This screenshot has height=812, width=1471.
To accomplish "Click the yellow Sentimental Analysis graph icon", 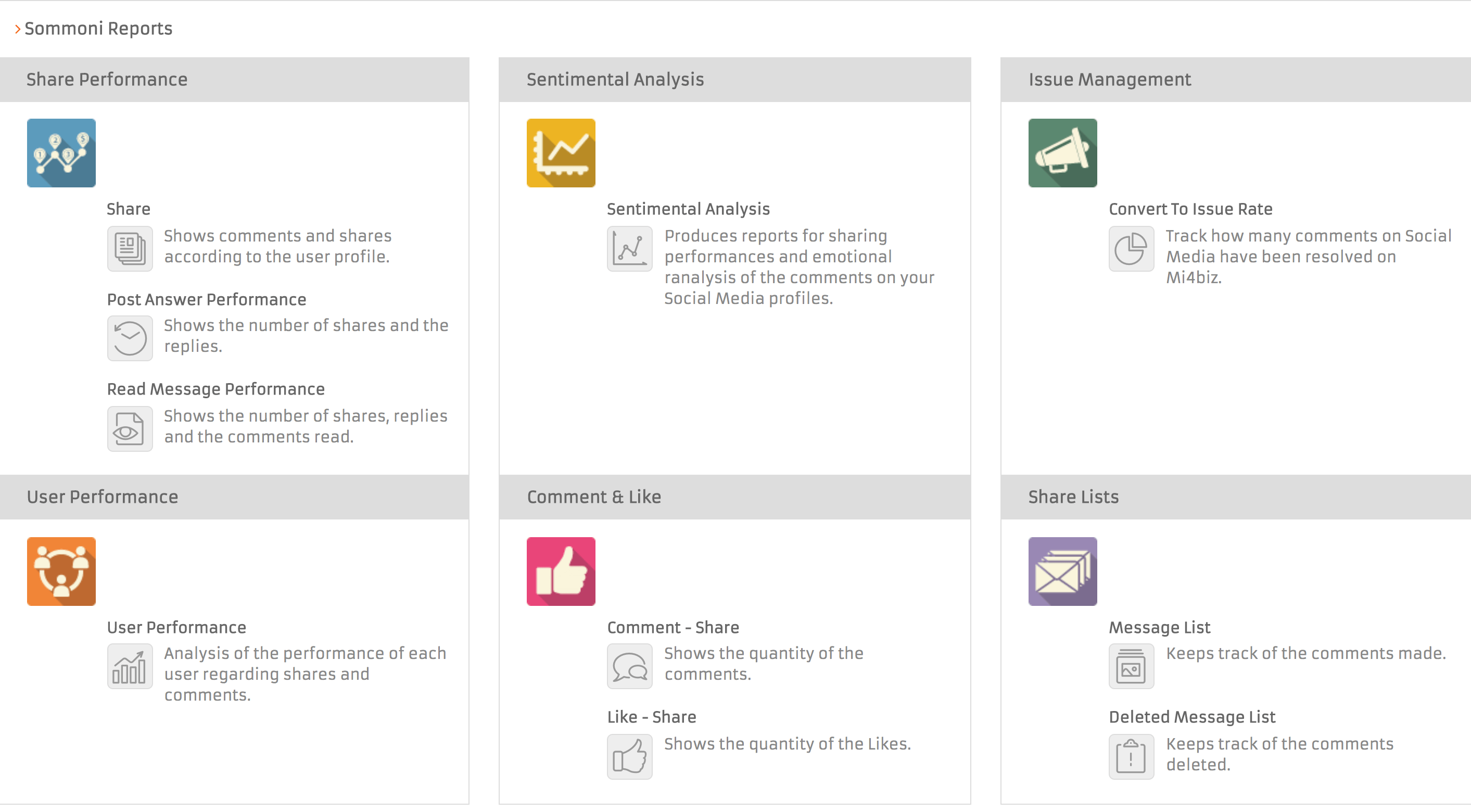I will coord(561,153).
